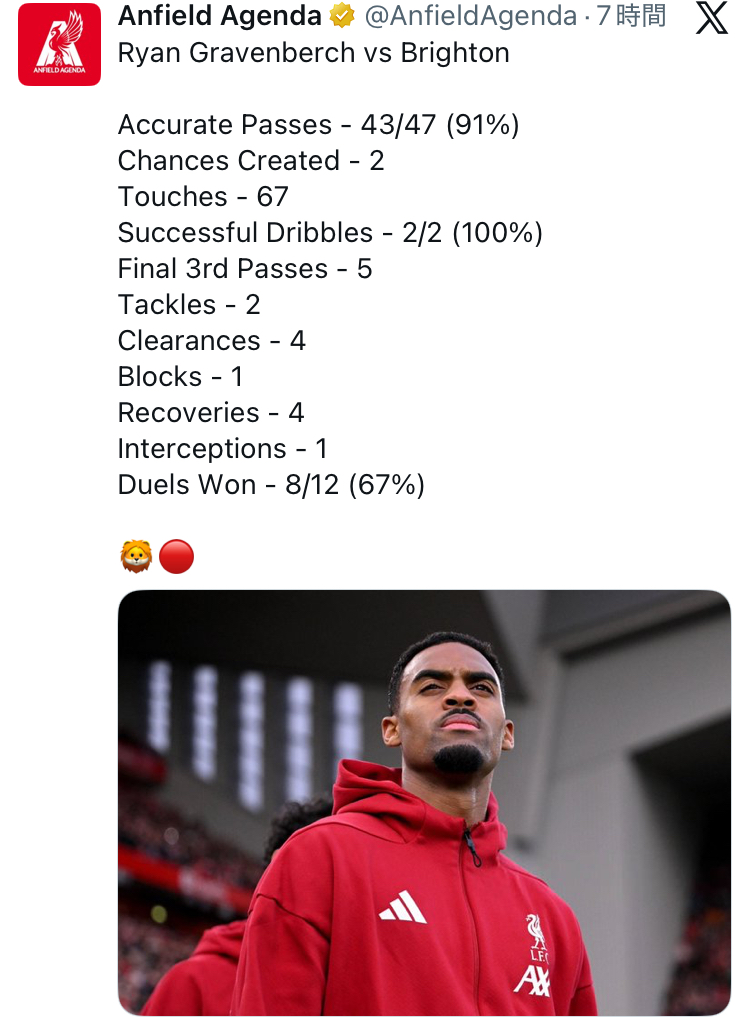Click the Liverpool crest on the hoodie

click(538, 936)
